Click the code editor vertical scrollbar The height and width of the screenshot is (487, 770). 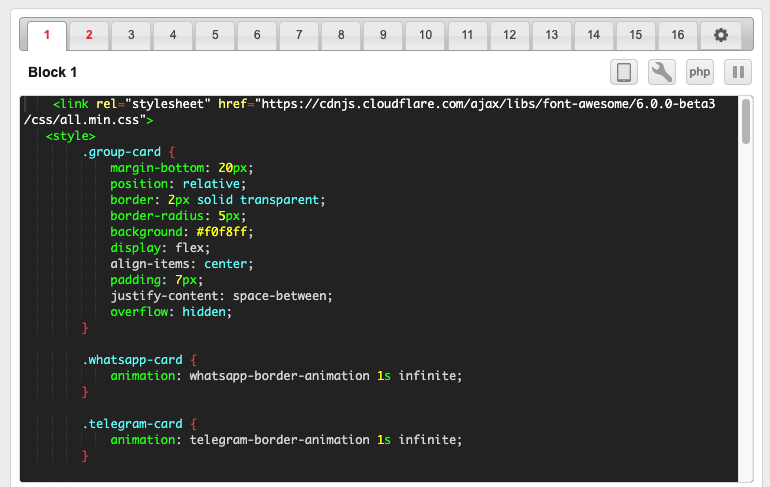[x=746, y=122]
